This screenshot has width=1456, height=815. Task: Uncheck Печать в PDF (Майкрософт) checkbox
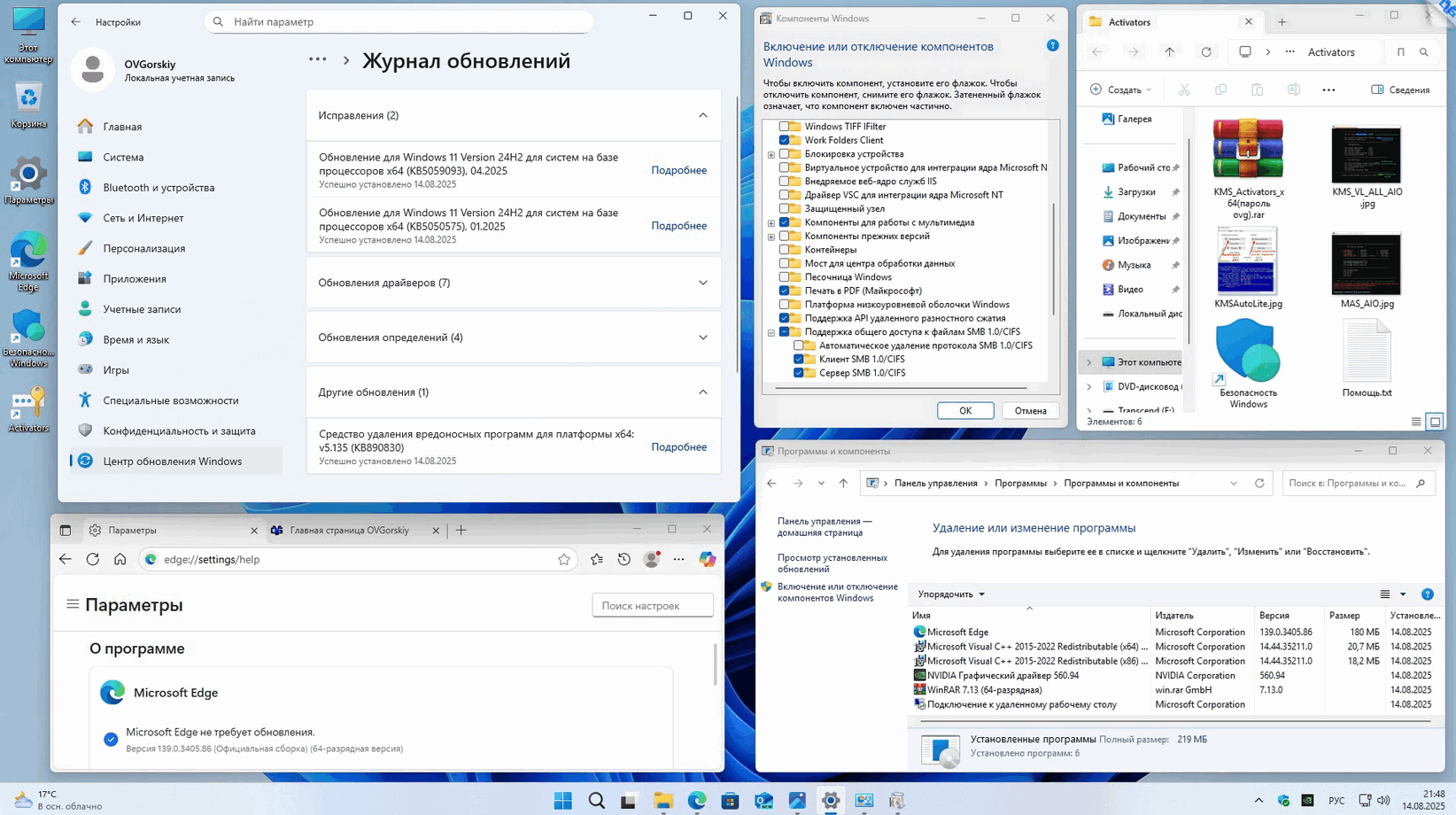point(784,291)
